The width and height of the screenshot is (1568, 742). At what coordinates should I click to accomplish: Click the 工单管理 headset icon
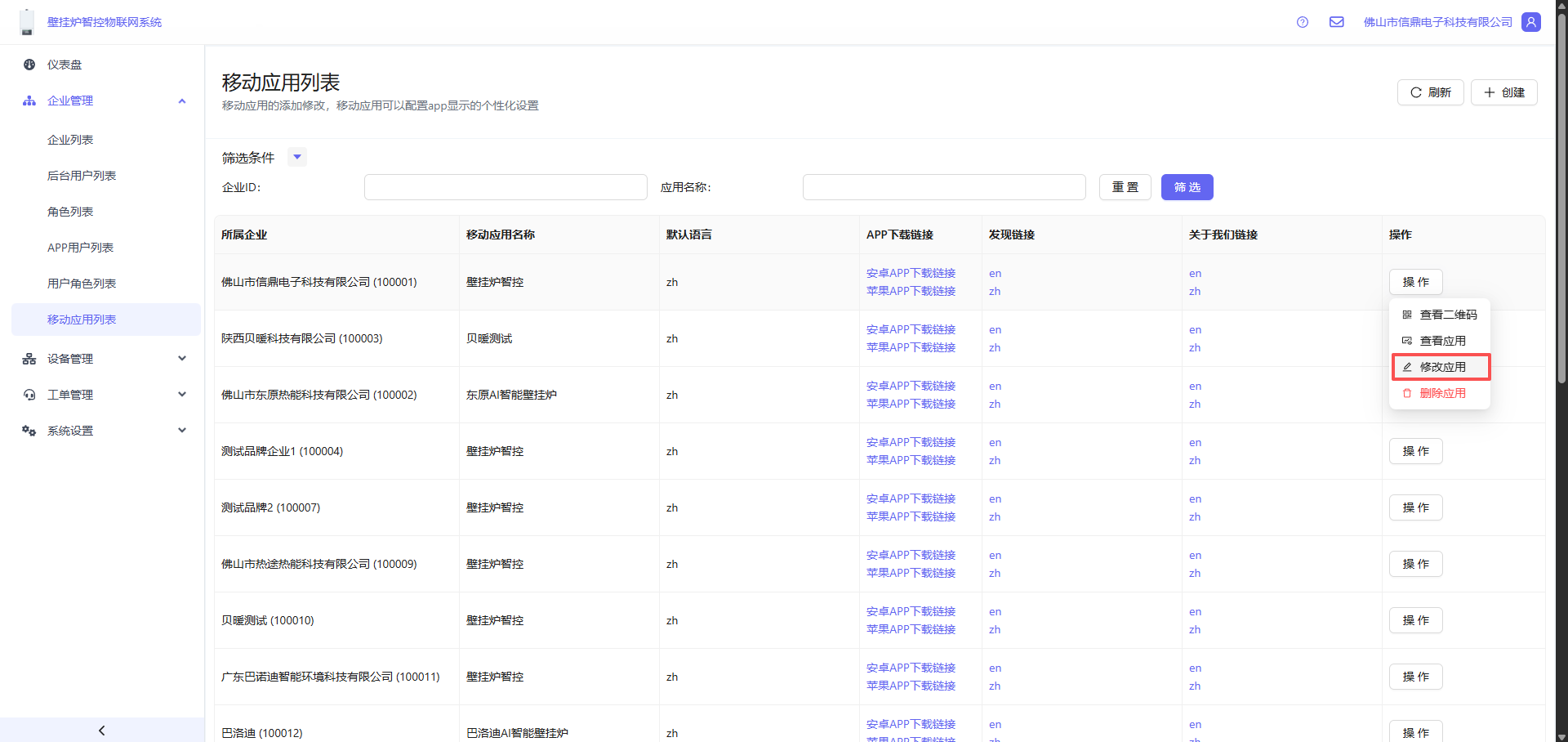[29, 395]
